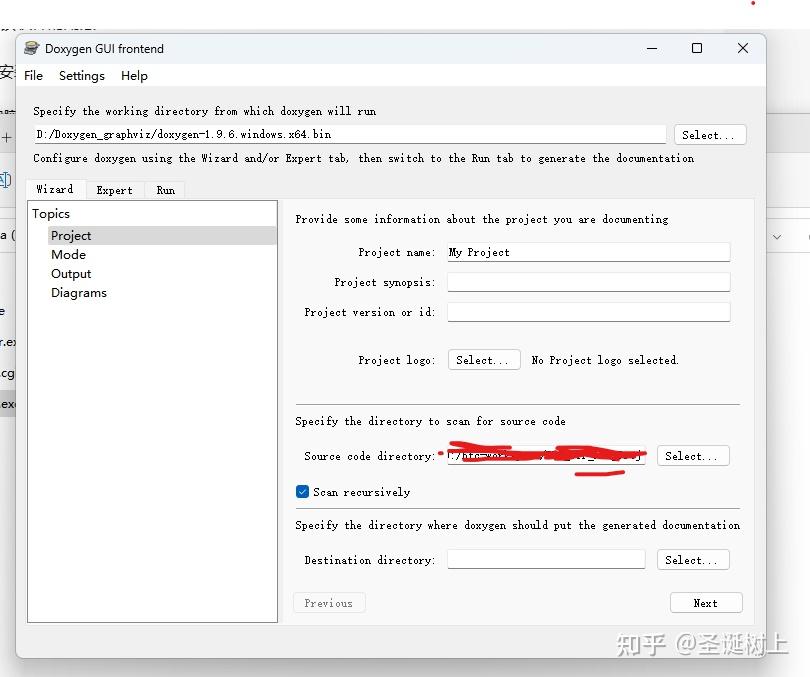Image resolution: width=810 pixels, height=677 pixels.
Task: Open the Settings menu
Action: coord(82,76)
